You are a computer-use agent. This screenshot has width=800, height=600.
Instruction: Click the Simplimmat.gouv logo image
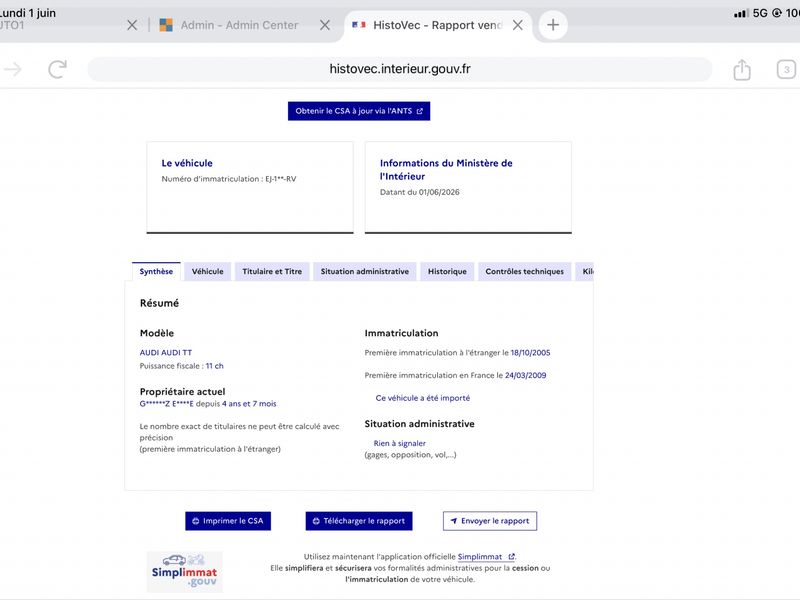(185, 571)
